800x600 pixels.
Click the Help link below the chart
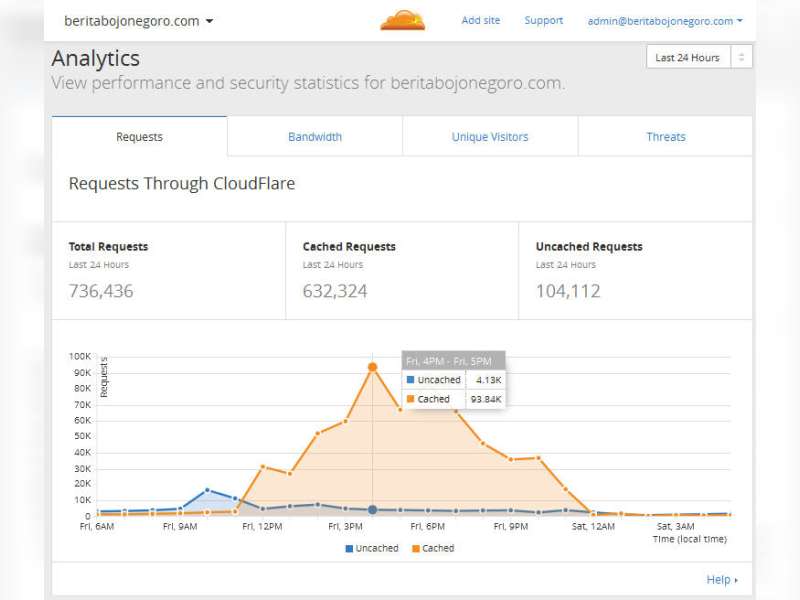tap(718, 580)
